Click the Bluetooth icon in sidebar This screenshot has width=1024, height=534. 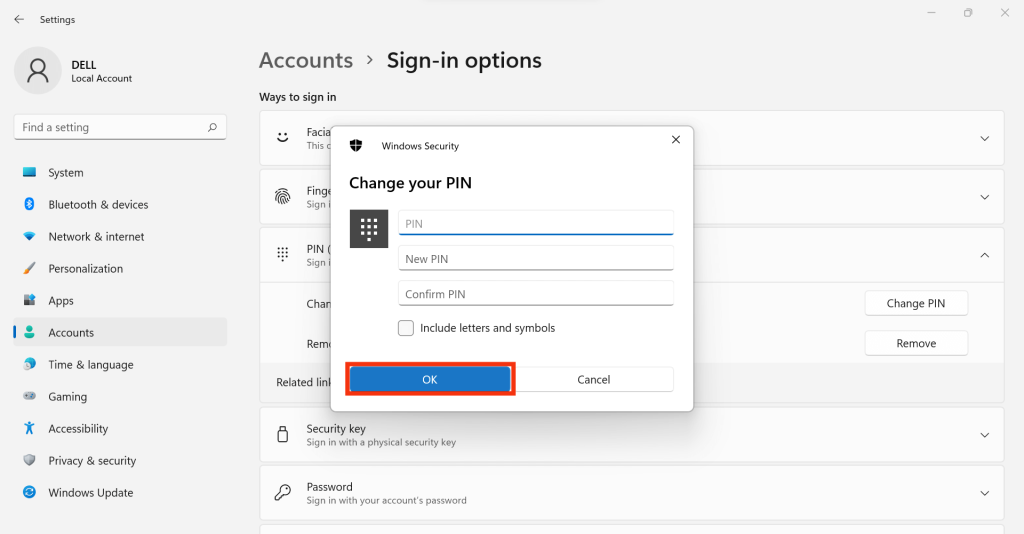coord(29,204)
